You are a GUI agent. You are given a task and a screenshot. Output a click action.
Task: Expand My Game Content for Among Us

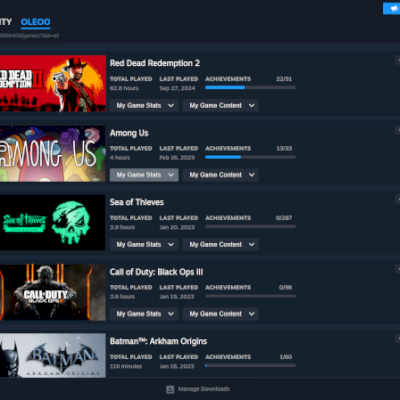(221, 175)
